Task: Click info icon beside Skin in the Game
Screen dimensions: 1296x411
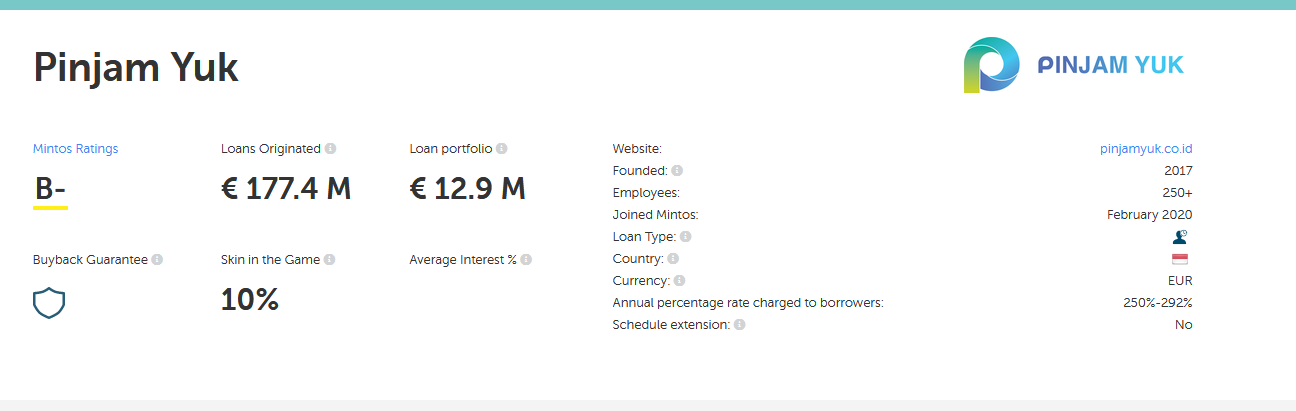Action: click(330, 260)
